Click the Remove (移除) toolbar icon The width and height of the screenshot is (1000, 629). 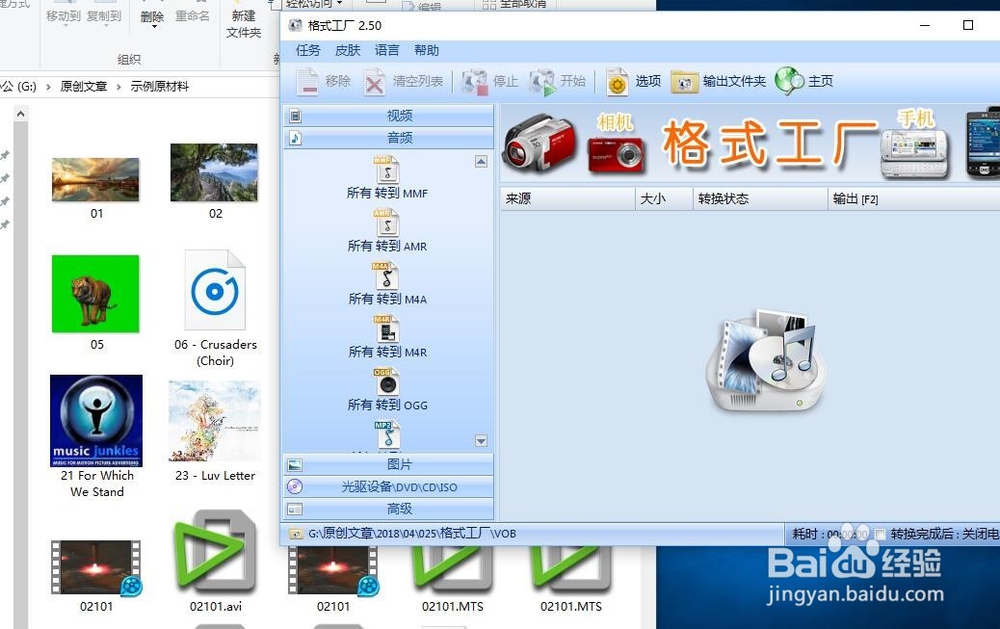click(x=307, y=82)
